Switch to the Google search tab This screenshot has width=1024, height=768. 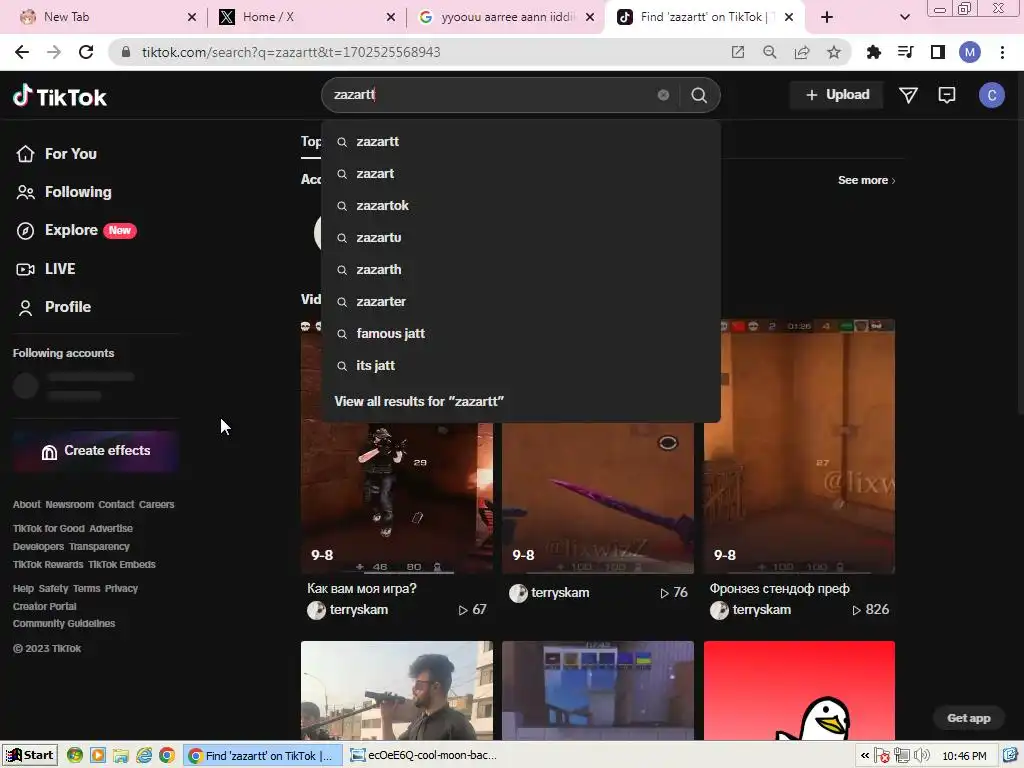coord(506,17)
